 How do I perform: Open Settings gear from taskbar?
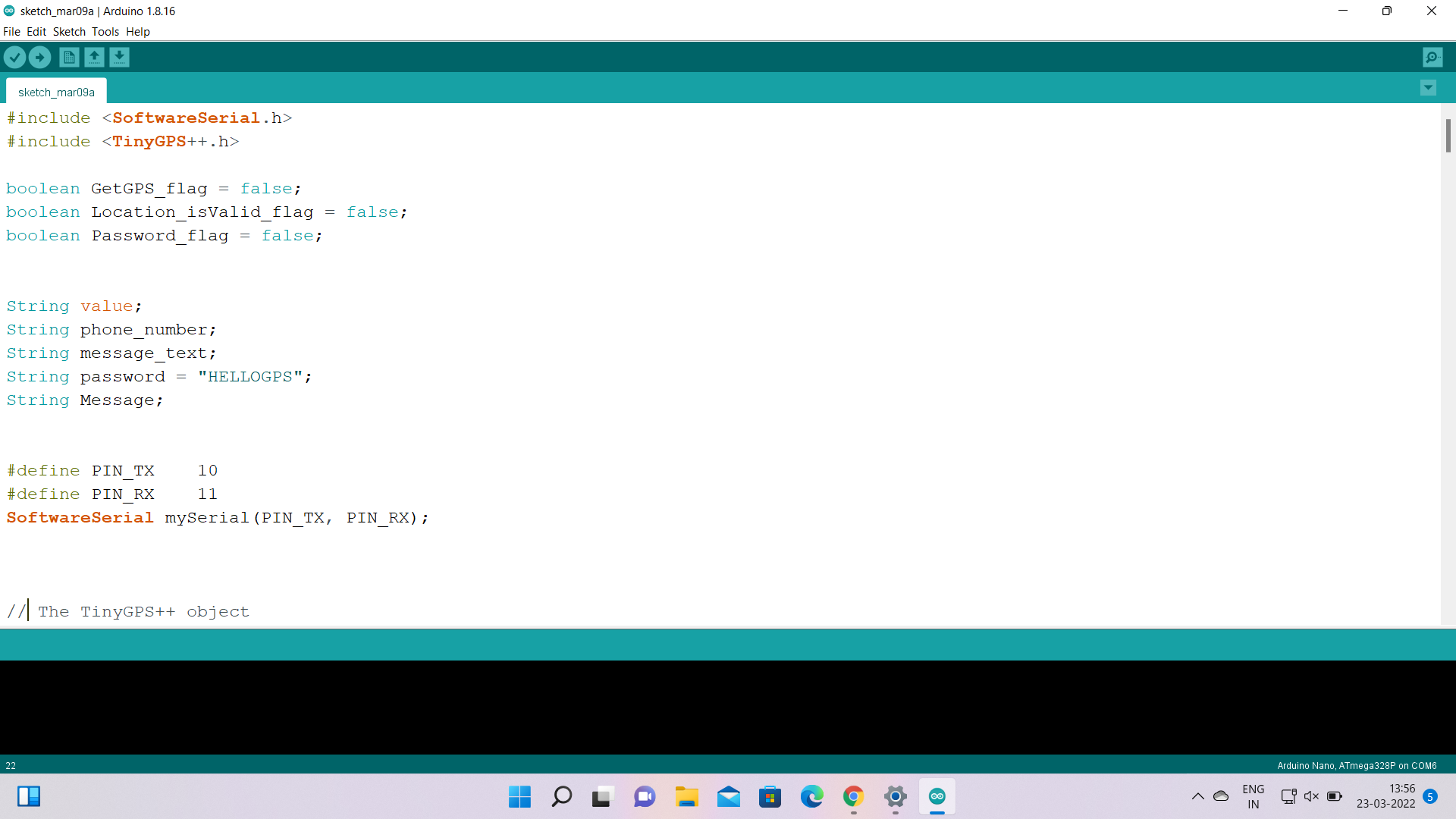tap(896, 797)
